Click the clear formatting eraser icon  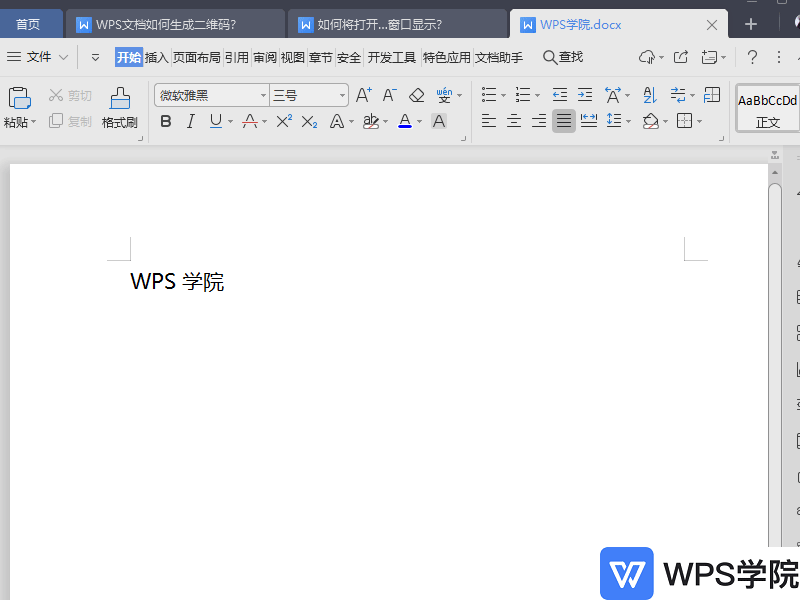(x=416, y=95)
